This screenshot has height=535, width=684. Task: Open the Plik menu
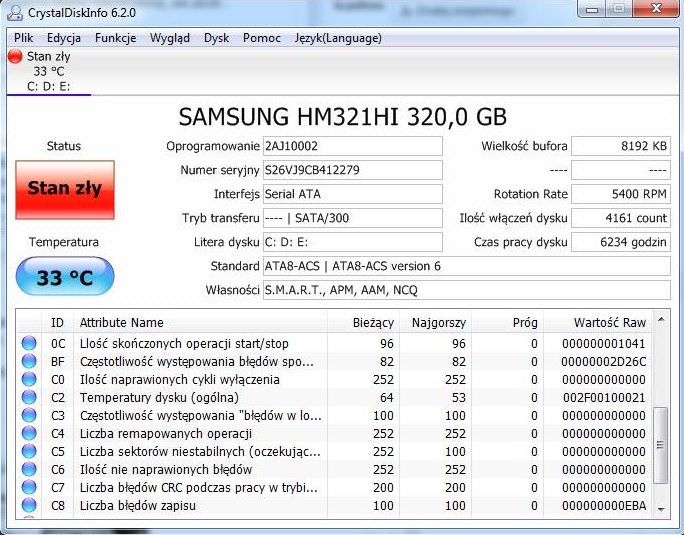(x=23, y=38)
